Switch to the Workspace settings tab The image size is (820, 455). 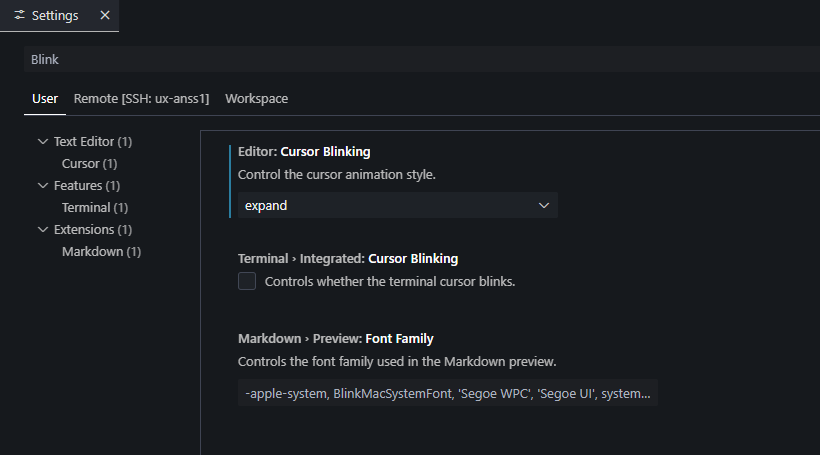point(256,99)
